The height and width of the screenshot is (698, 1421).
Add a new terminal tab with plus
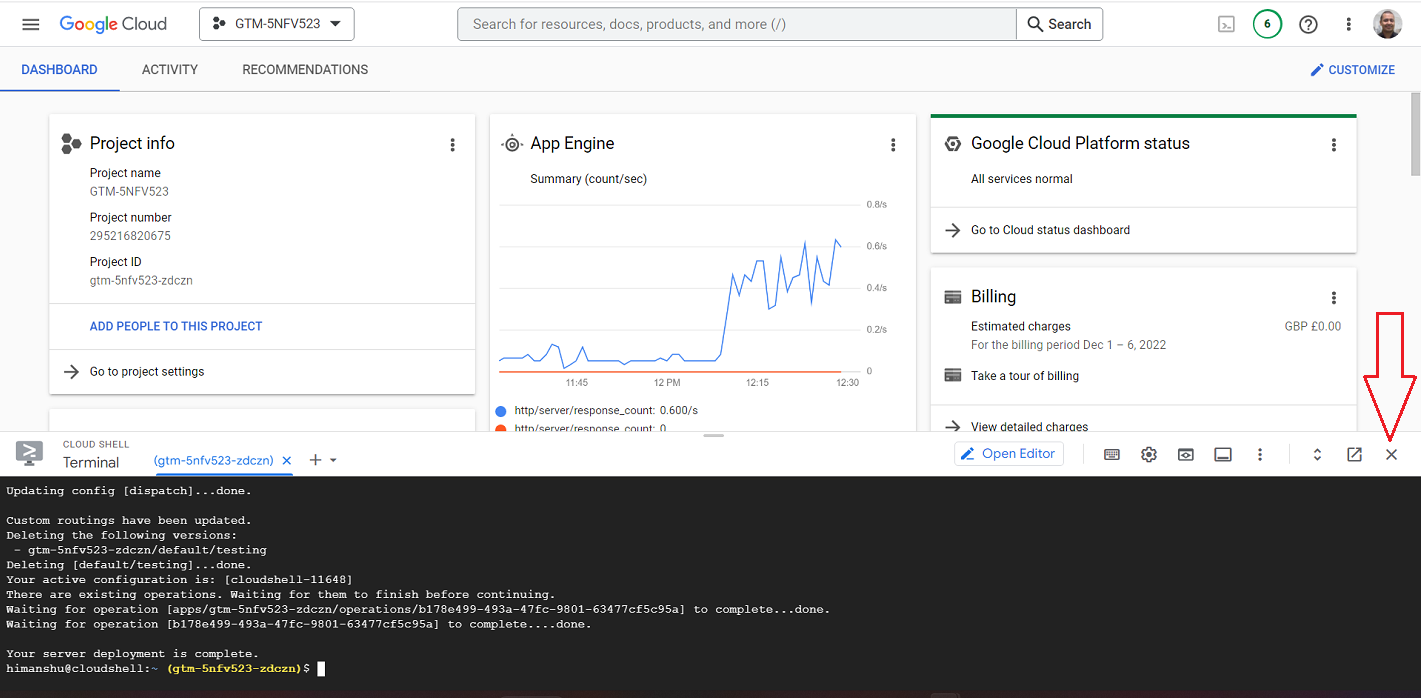tap(315, 460)
